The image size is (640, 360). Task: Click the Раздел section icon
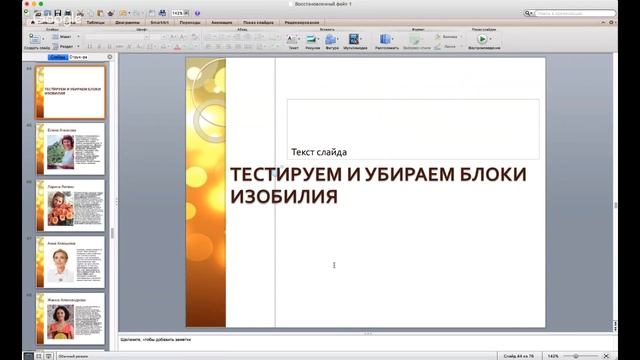pyautogui.click(x=56, y=47)
